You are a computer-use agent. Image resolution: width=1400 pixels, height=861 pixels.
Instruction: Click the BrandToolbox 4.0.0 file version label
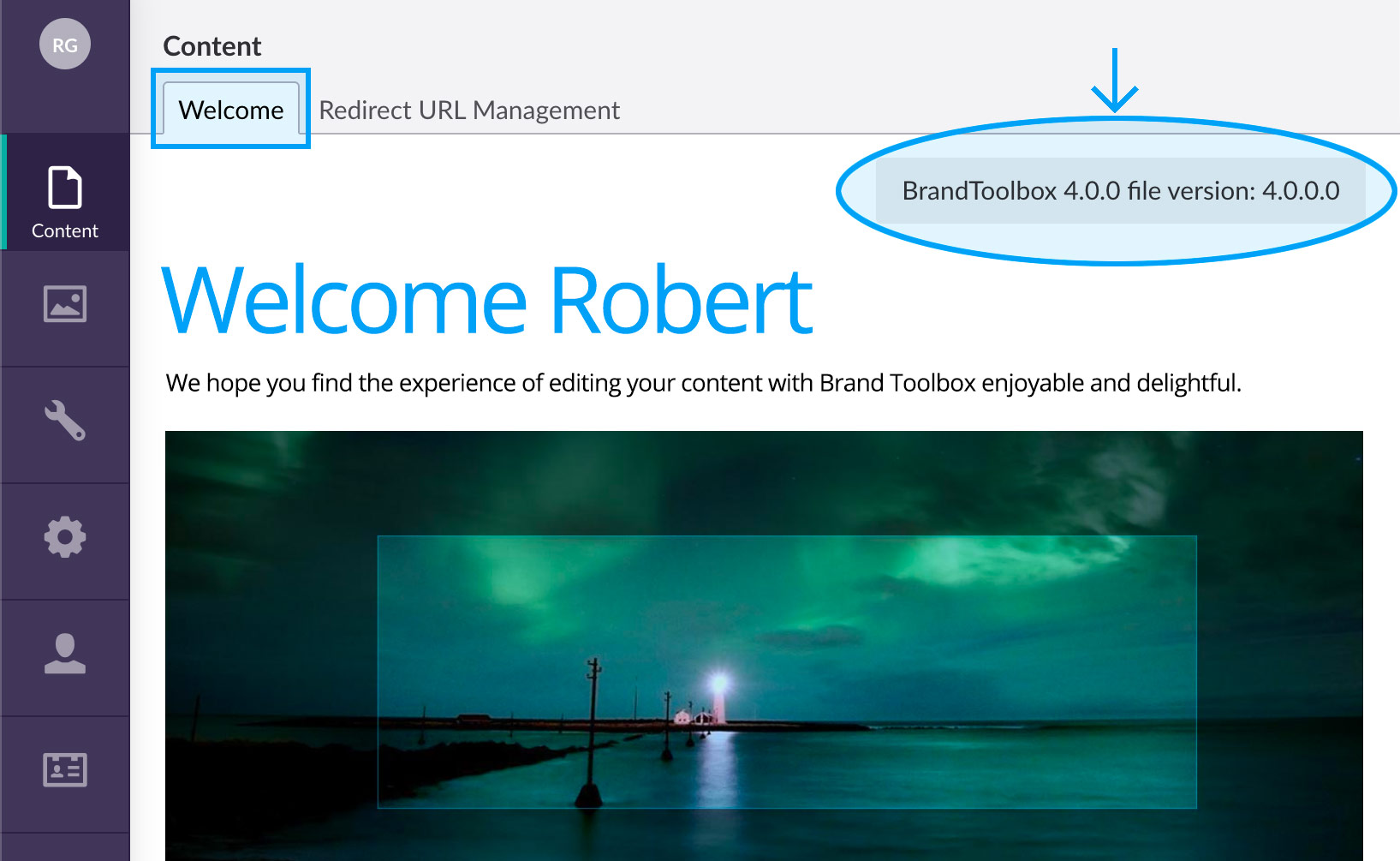click(1121, 190)
